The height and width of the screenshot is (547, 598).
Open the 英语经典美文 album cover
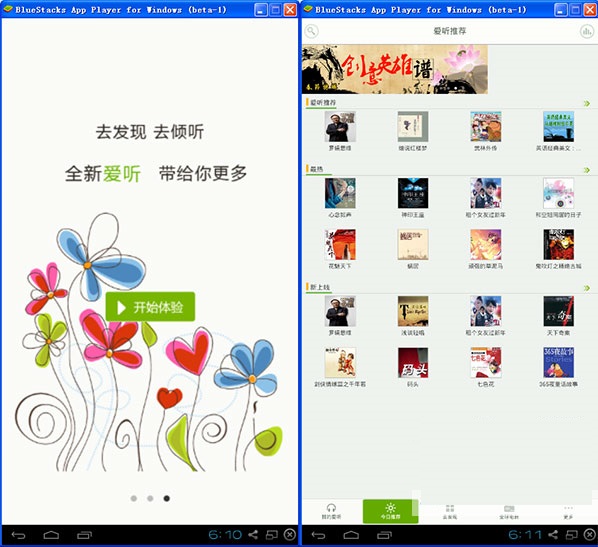[558, 127]
